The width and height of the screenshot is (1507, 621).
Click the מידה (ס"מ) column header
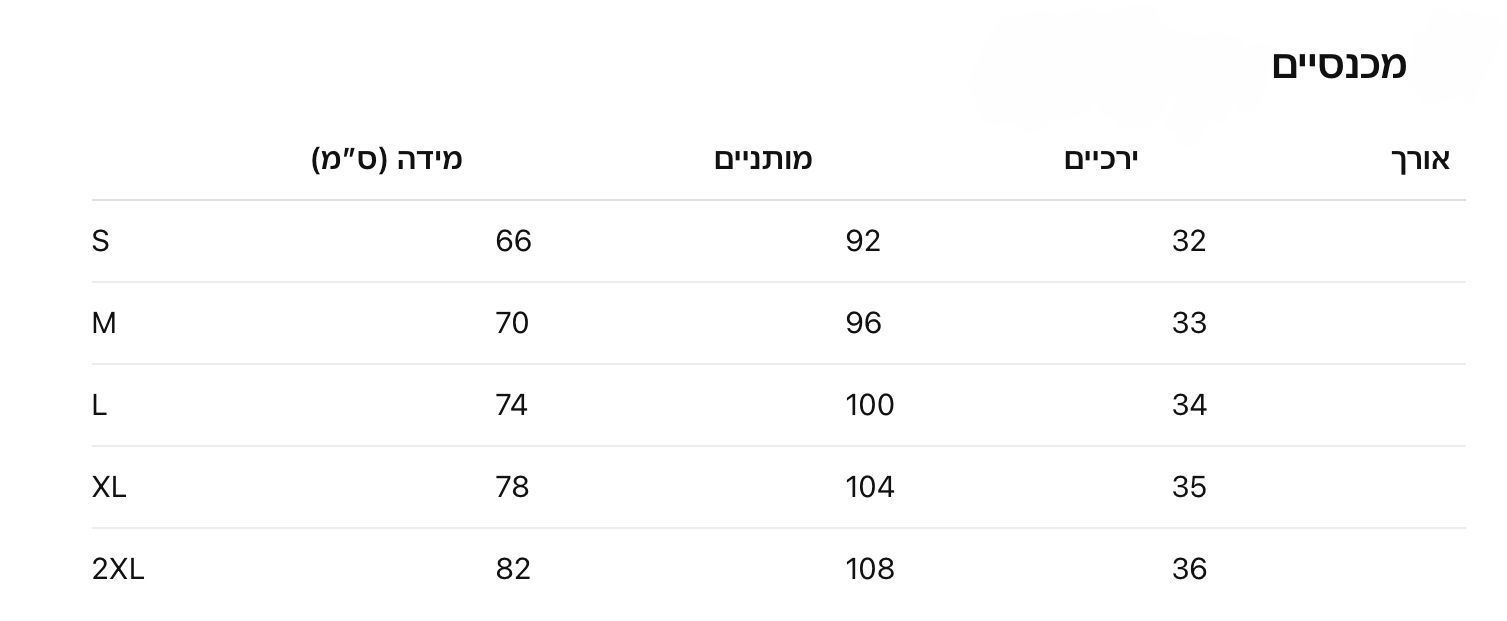[387, 159]
